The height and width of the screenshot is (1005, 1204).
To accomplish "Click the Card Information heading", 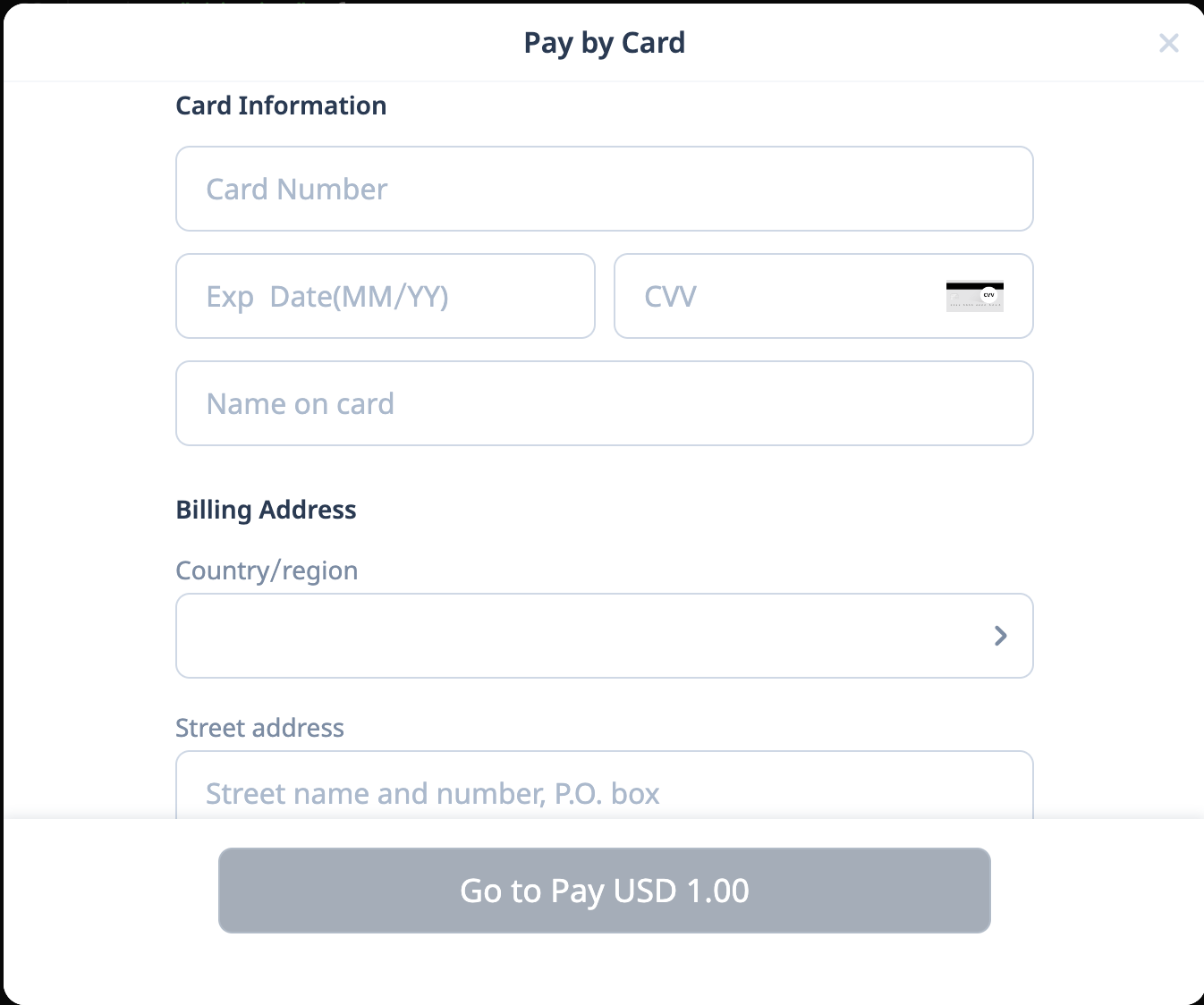I will pos(281,106).
